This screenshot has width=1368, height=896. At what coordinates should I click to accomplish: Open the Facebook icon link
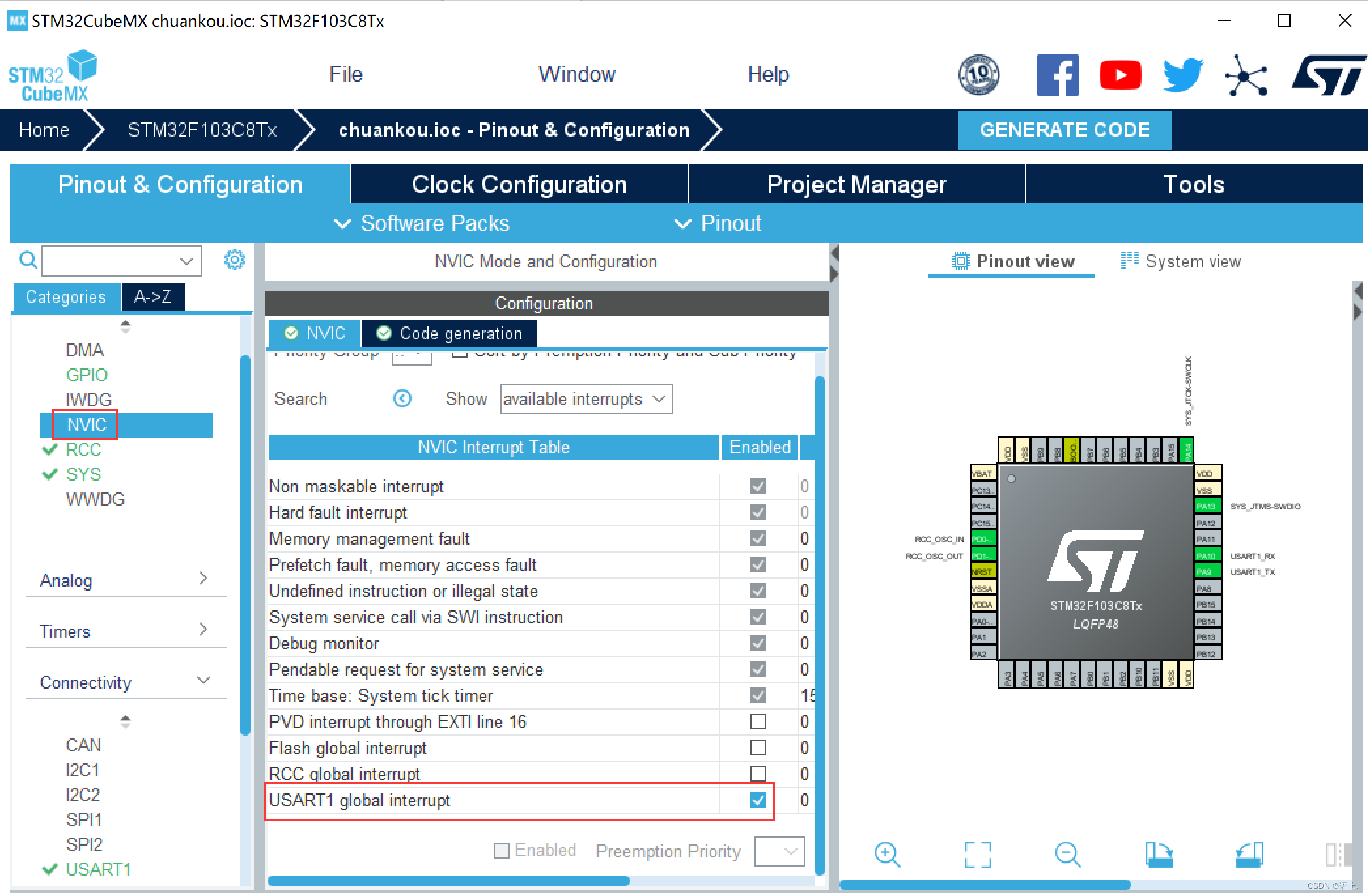[1057, 75]
